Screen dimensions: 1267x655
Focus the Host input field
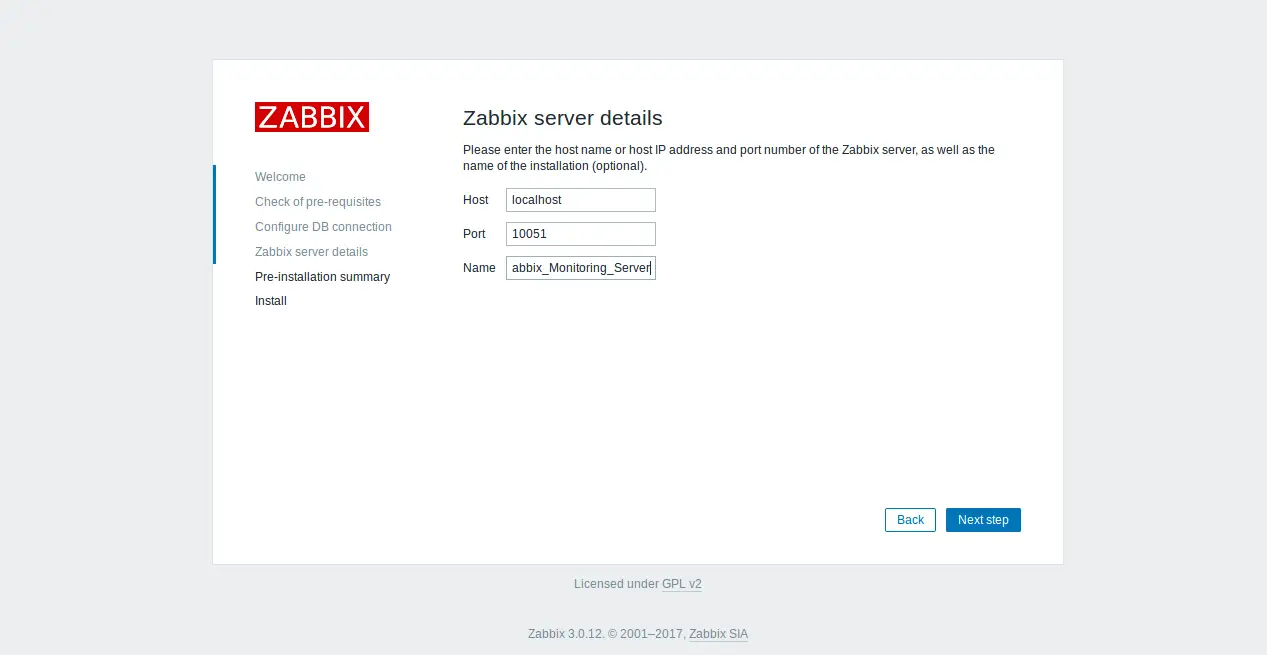coord(581,200)
